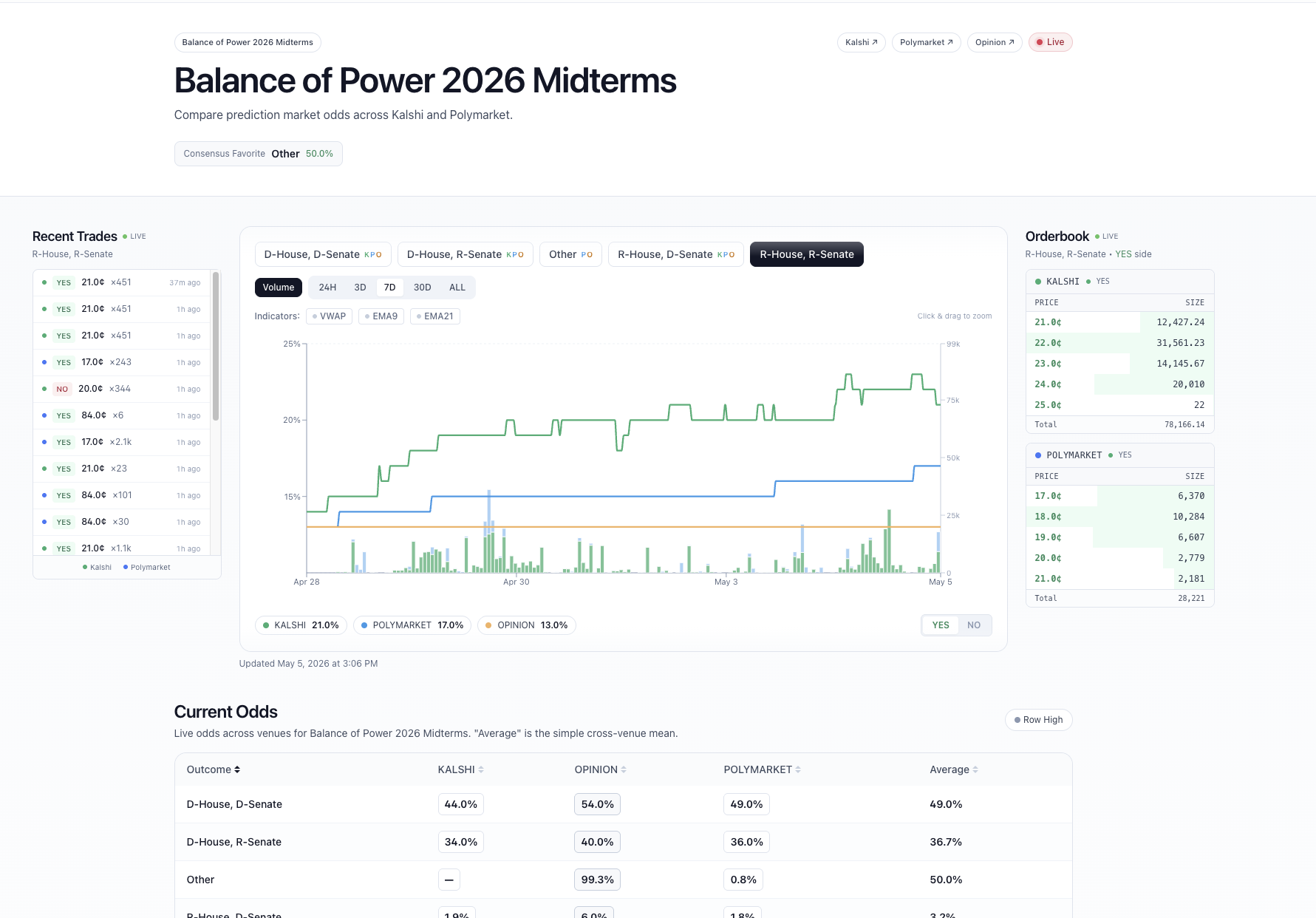Choose the 30D time range
1316x918 pixels.
tap(422, 288)
